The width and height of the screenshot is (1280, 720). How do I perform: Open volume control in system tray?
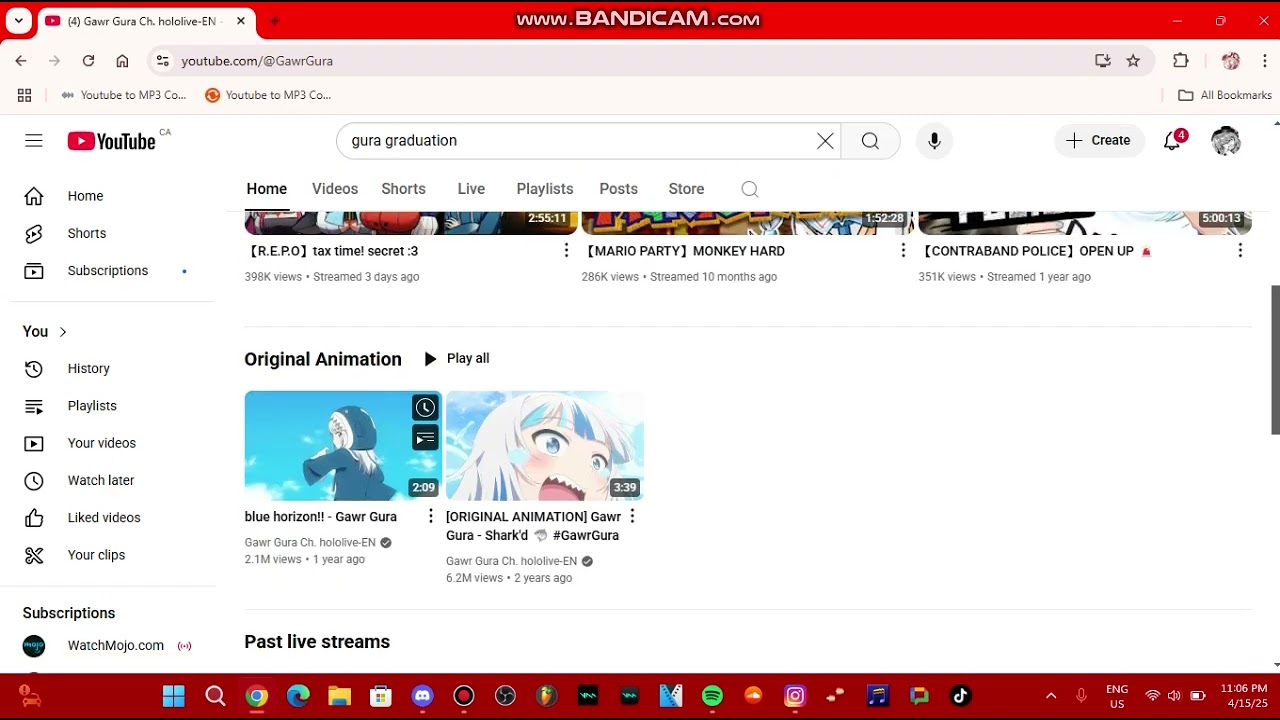click(x=1174, y=696)
